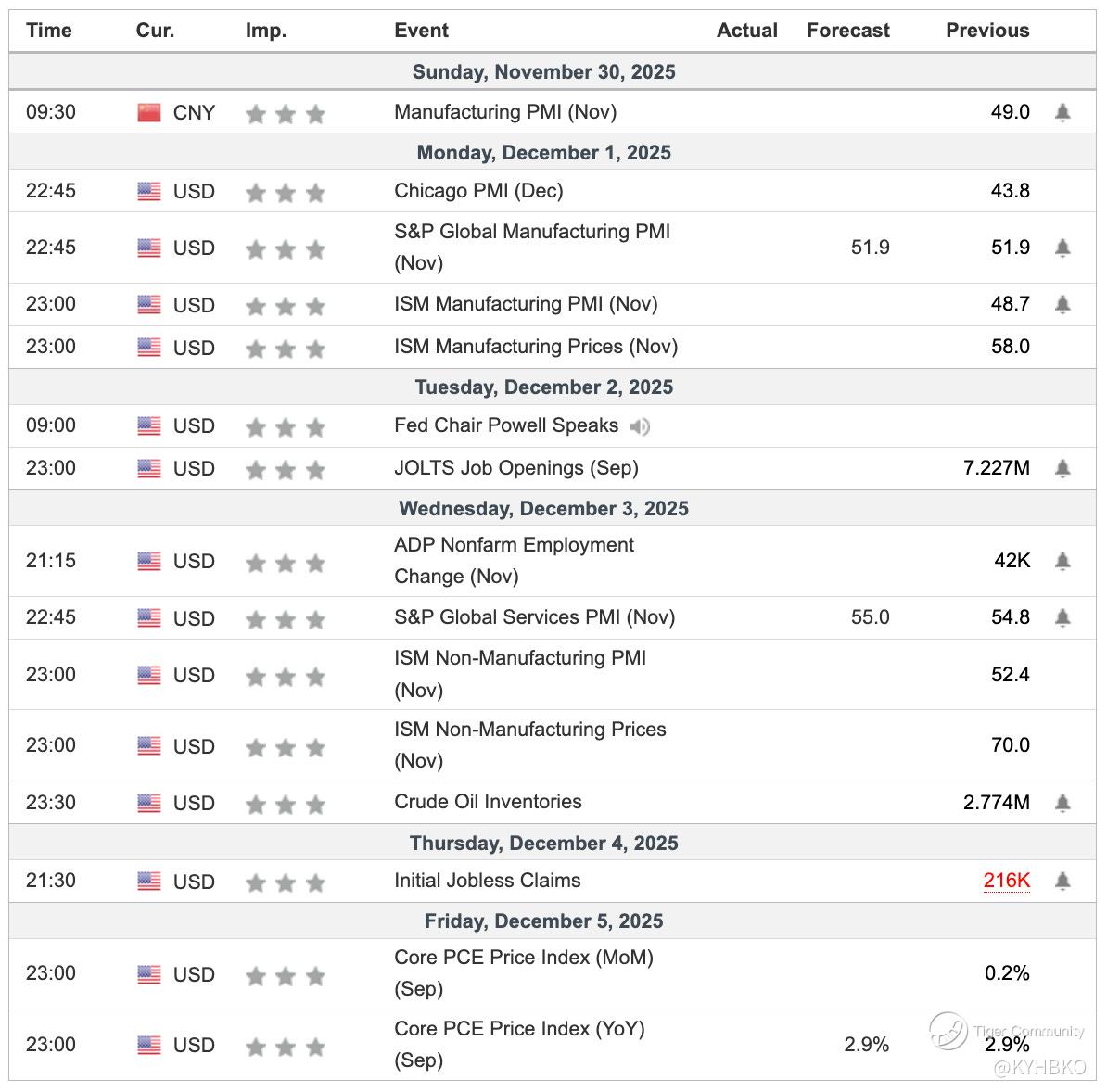Click alert bell for China Manufacturing PMI
The height and width of the screenshot is (1092, 1107).
(x=1062, y=113)
